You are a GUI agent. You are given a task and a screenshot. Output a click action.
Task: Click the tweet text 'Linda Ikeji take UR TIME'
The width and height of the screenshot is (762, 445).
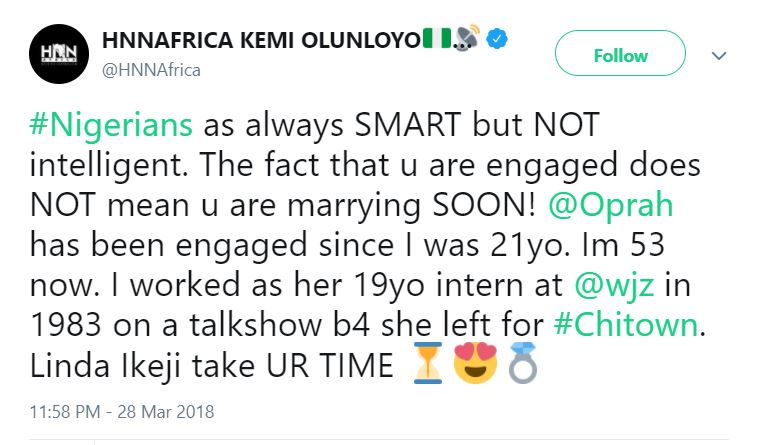[211, 365]
